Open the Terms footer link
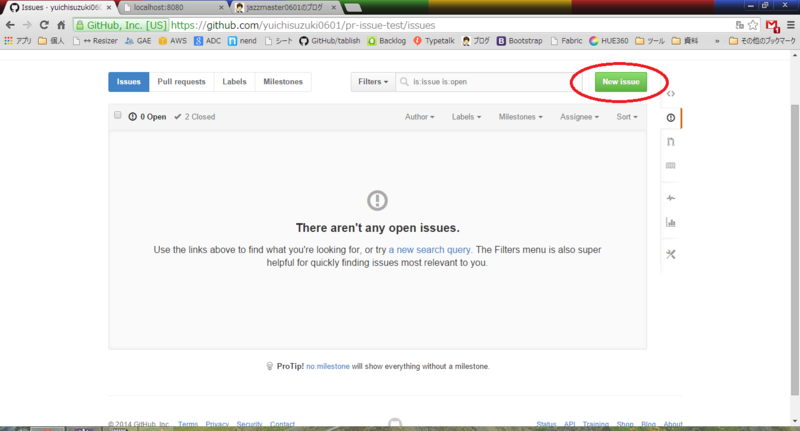Screen dimensions: 800x431 188,424
